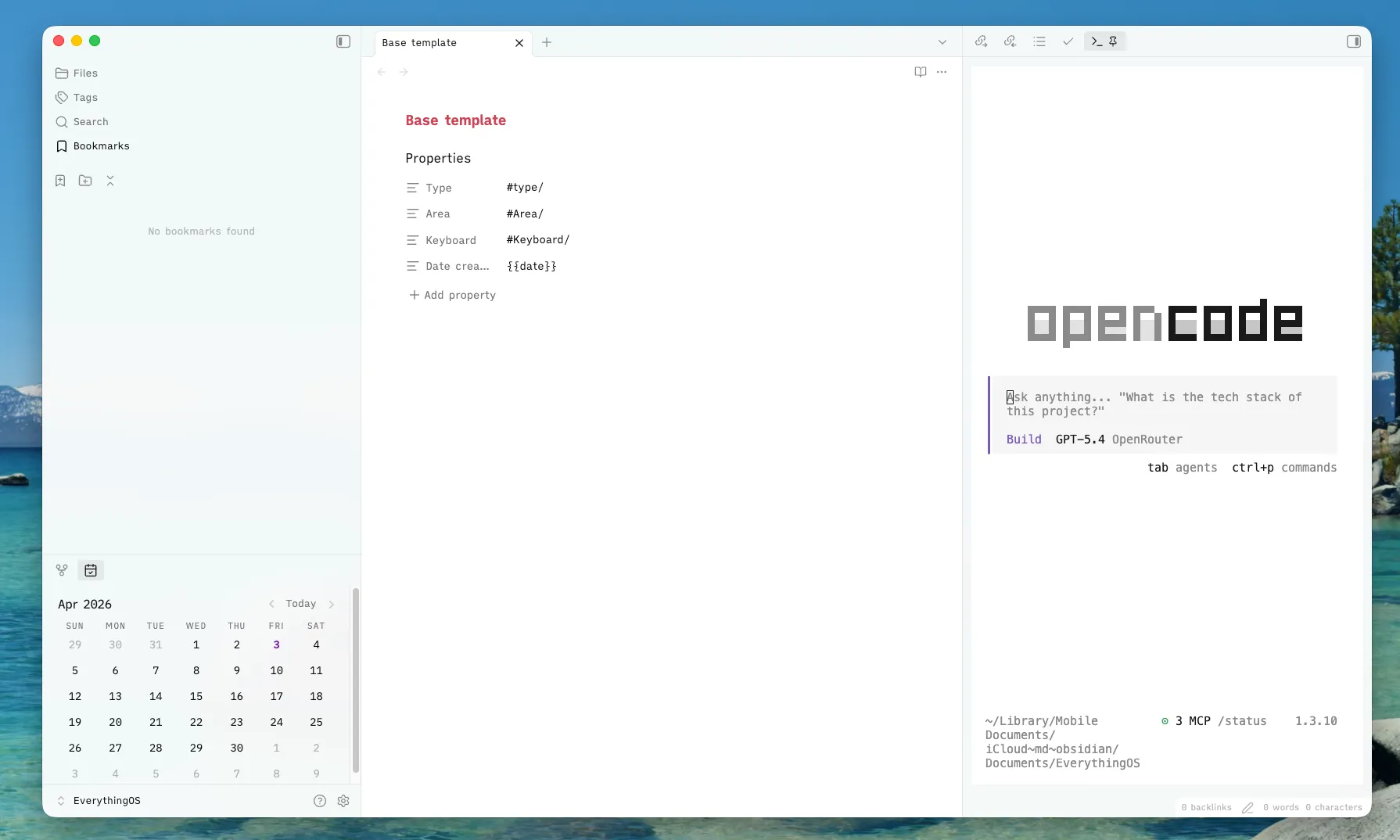
Task: Open the outline list view
Action: point(1039,41)
